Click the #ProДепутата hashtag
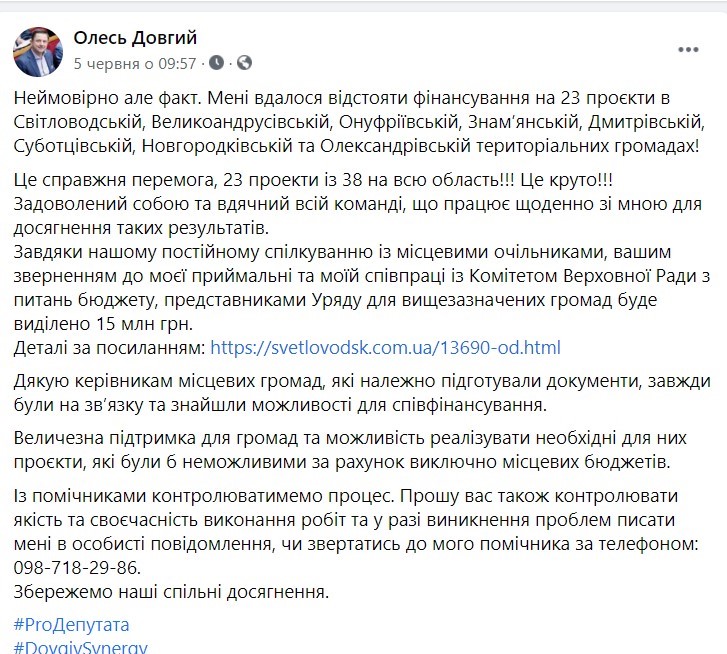 pos(72,625)
